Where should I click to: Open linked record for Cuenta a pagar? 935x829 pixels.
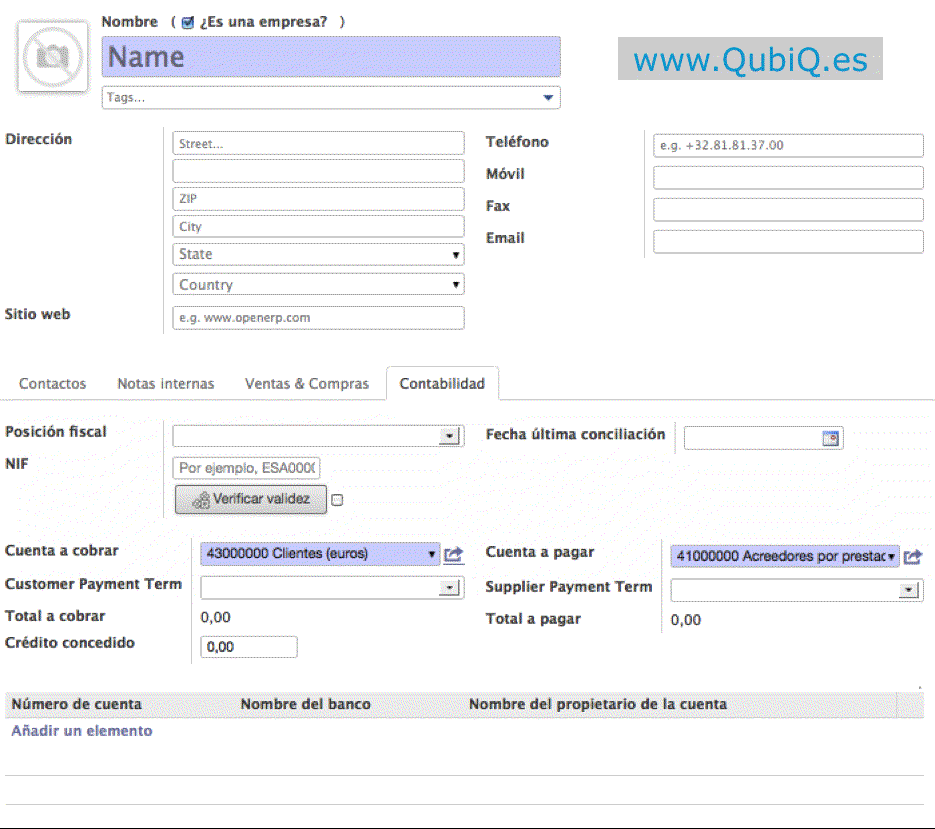point(912,557)
